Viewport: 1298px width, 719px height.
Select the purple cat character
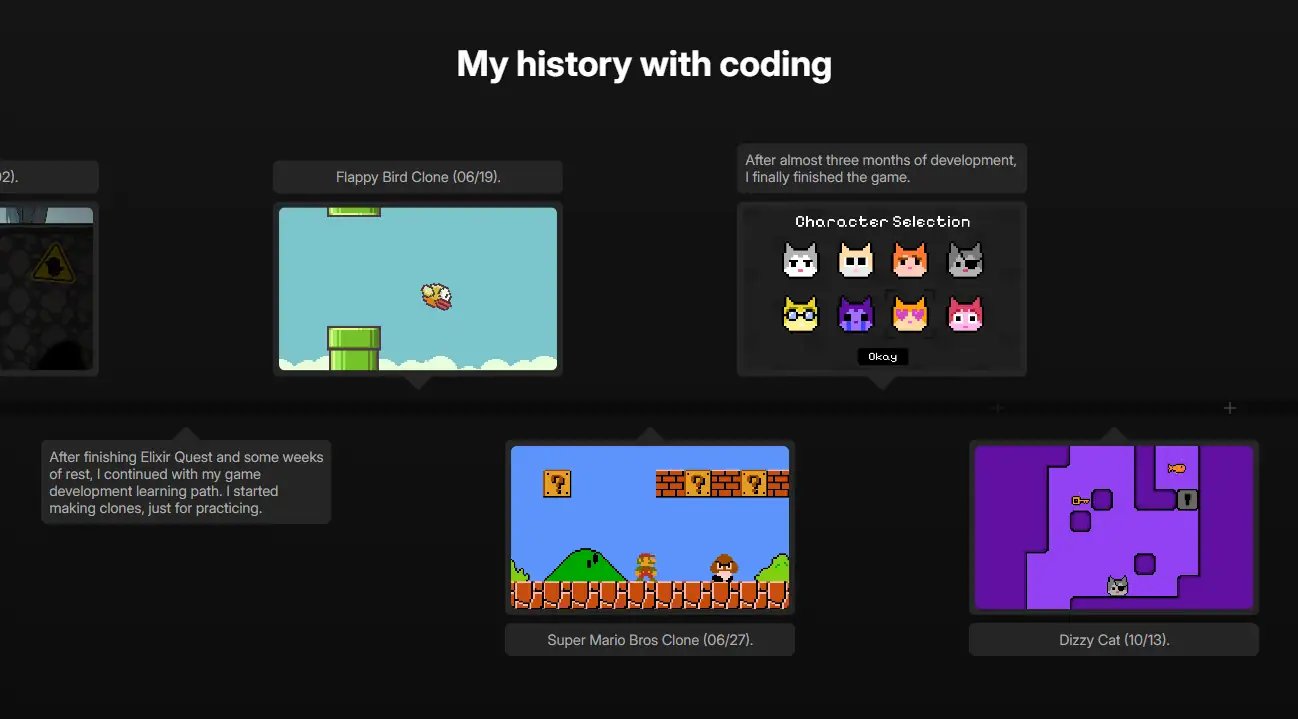855,312
